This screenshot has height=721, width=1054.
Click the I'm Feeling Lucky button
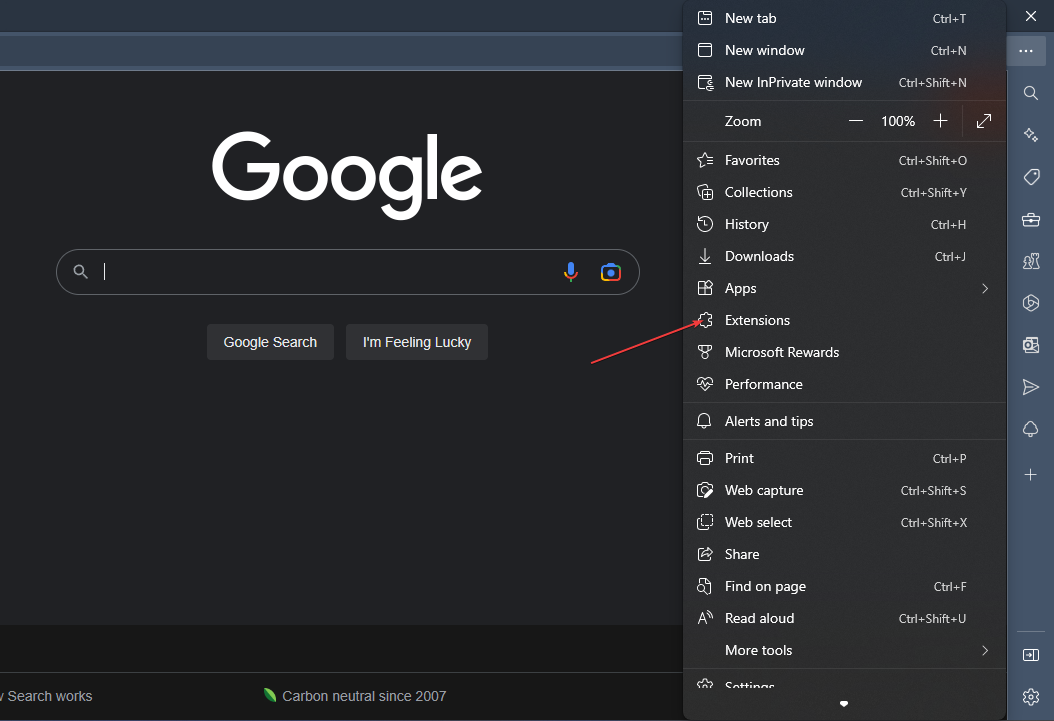pos(416,341)
